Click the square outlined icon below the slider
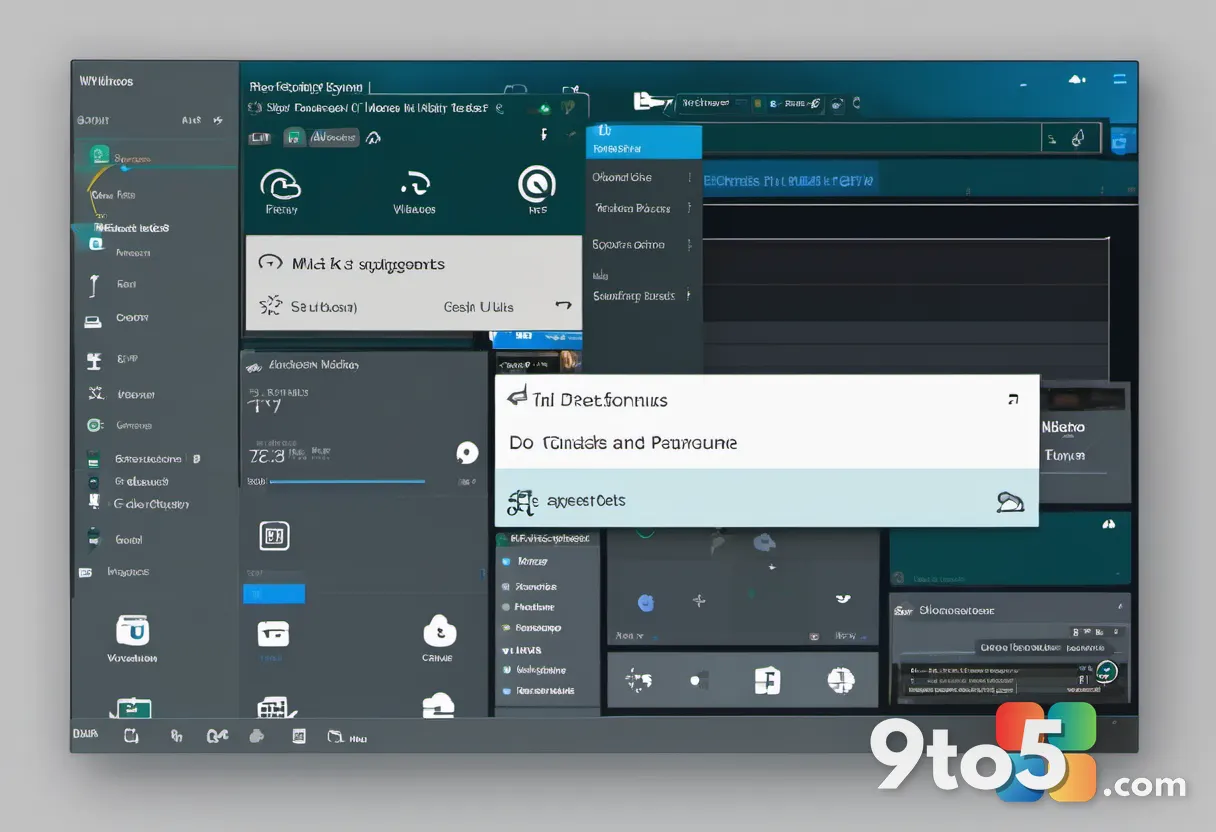 pos(274,536)
